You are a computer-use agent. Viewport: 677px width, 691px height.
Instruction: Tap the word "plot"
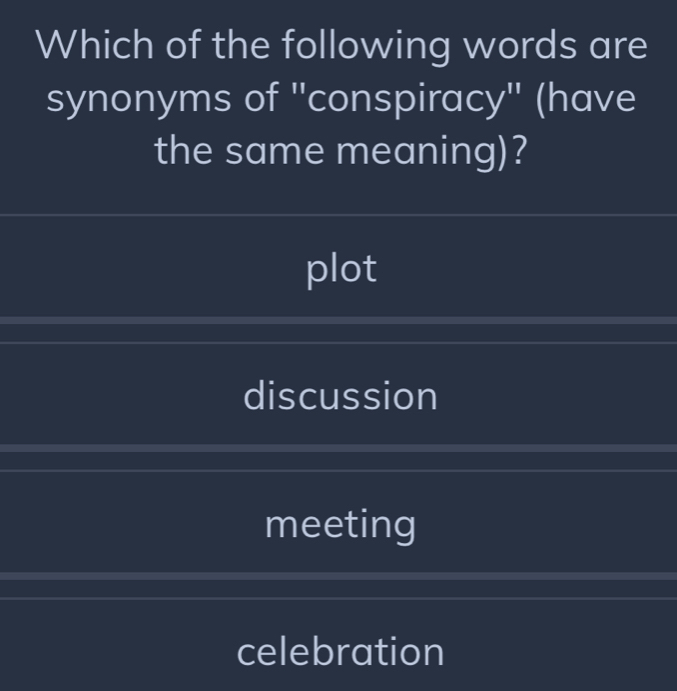tap(341, 268)
